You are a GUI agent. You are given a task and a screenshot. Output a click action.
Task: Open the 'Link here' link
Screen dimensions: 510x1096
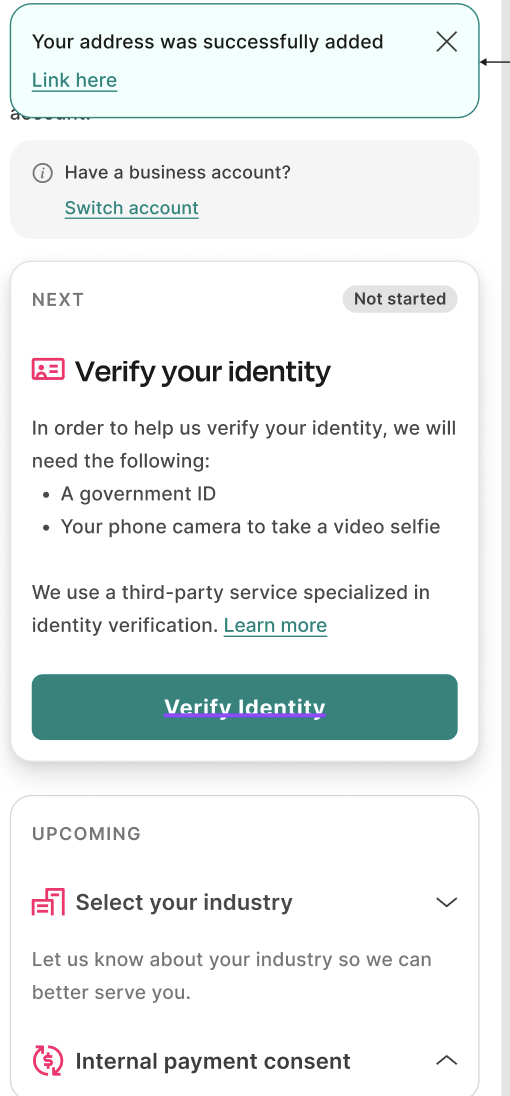(x=74, y=80)
